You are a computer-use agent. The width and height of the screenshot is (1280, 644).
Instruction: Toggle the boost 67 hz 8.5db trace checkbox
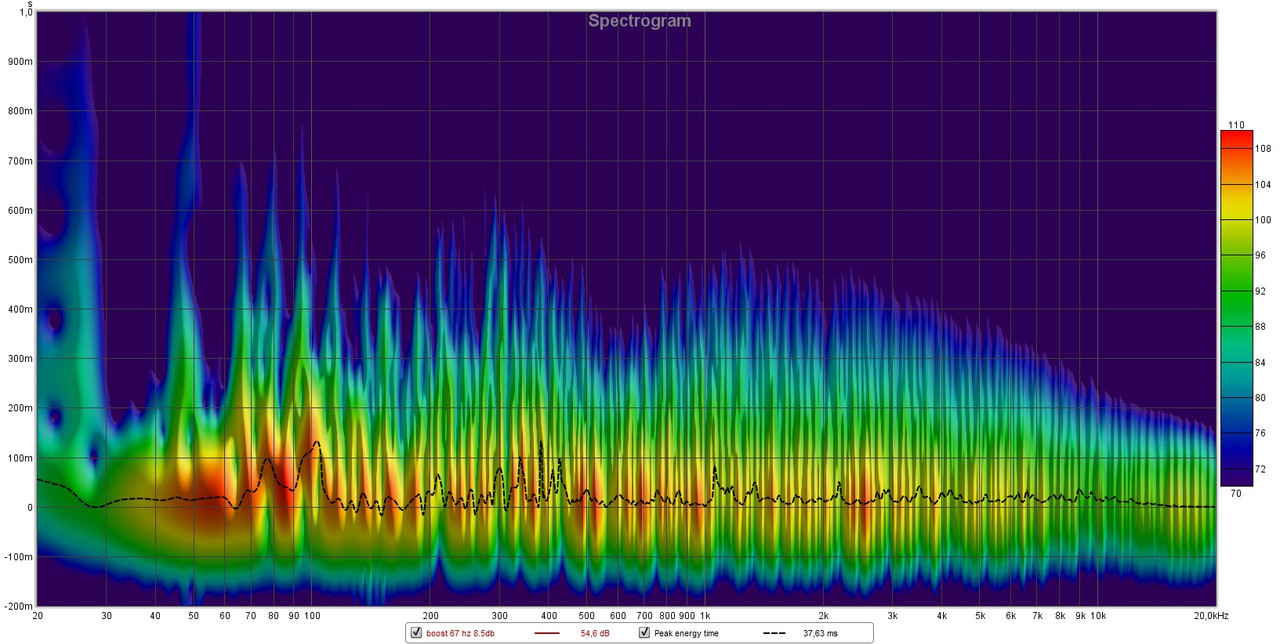(416, 633)
